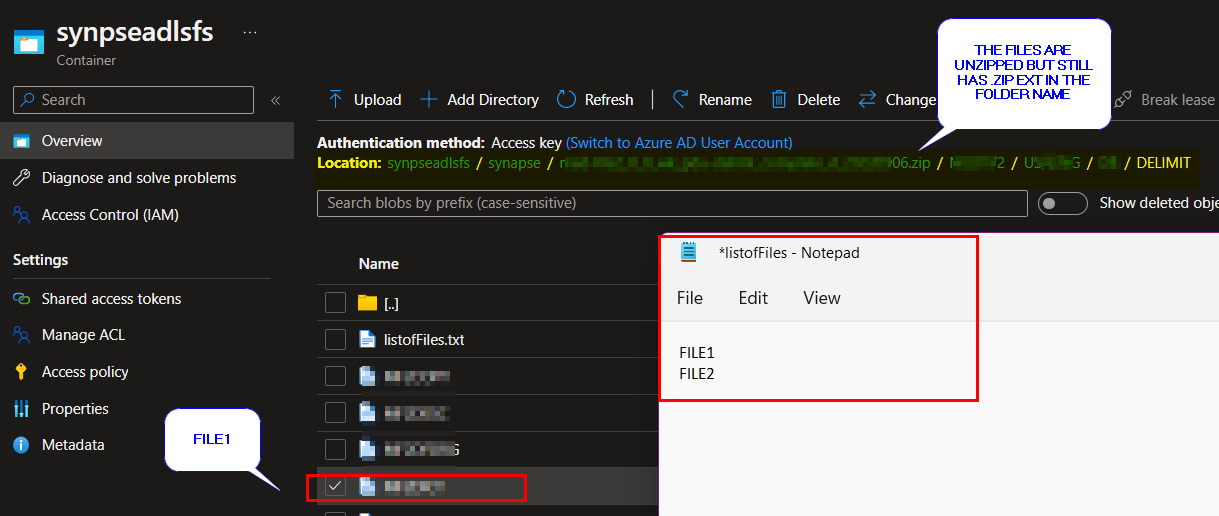
Task: Open the View menu in Notepad
Action: tap(822, 298)
